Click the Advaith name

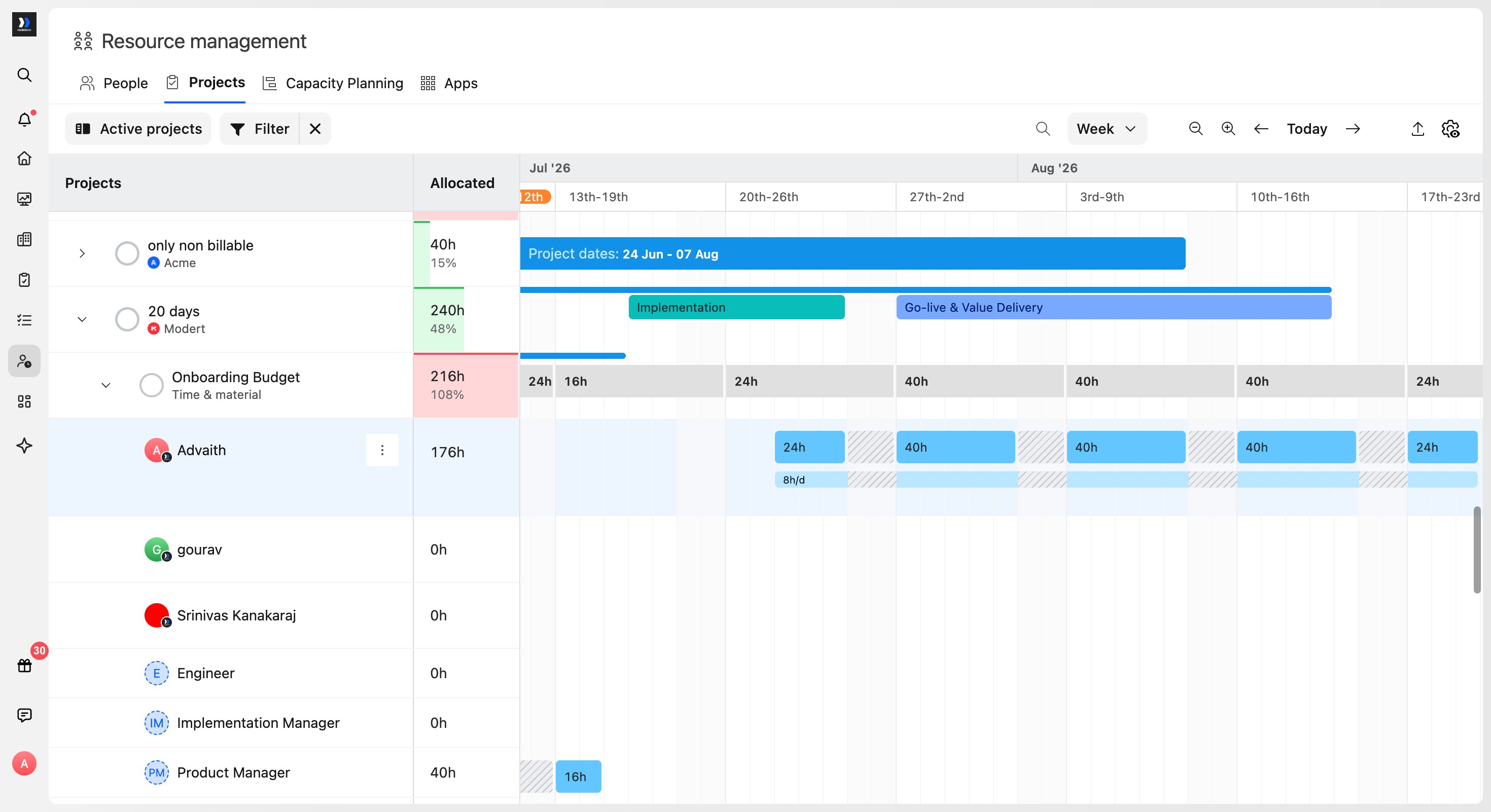point(201,450)
